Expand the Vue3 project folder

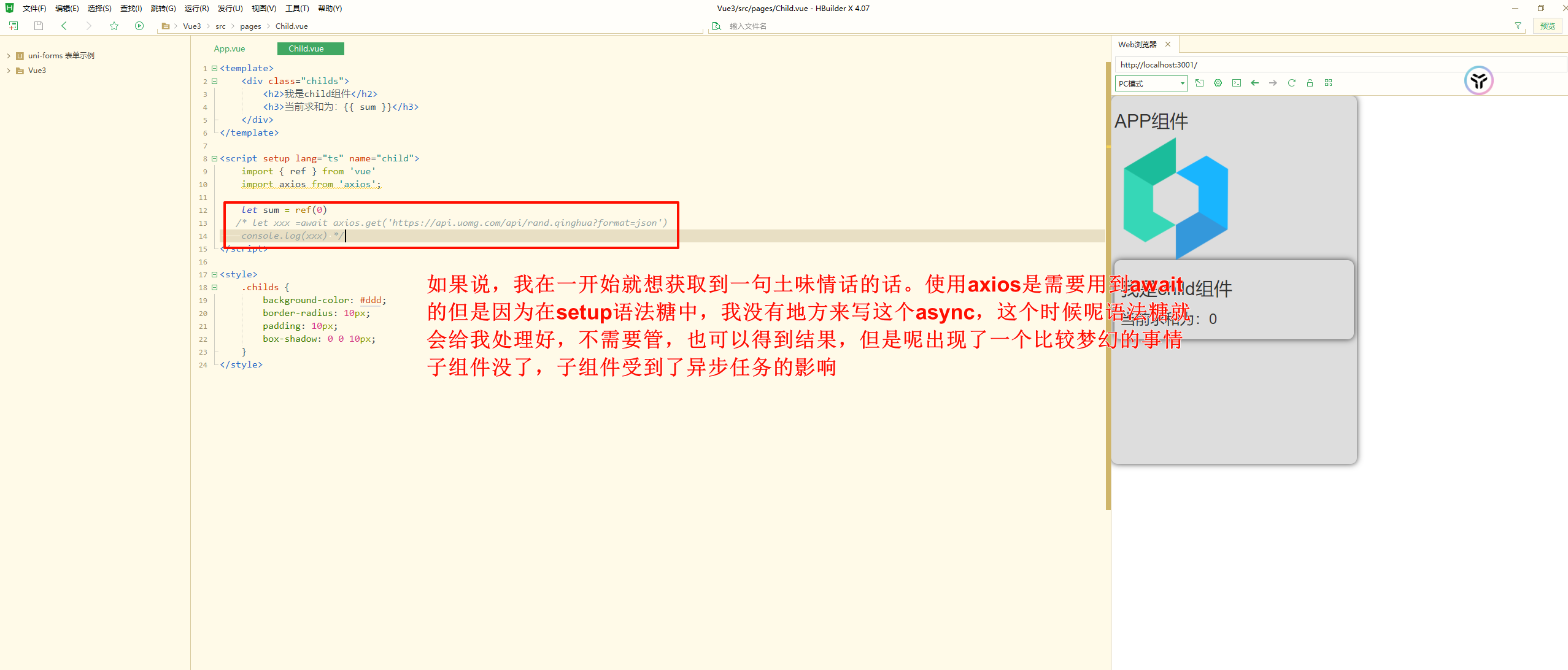pyautogui.click(x=9, y=71)
